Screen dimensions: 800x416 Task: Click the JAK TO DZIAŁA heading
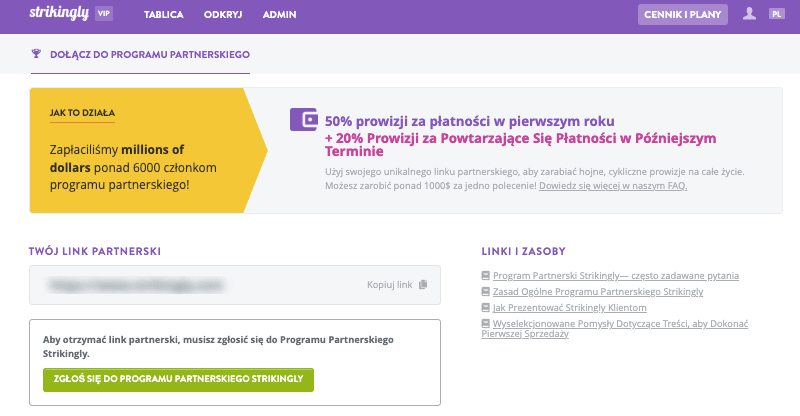(82, 113)
